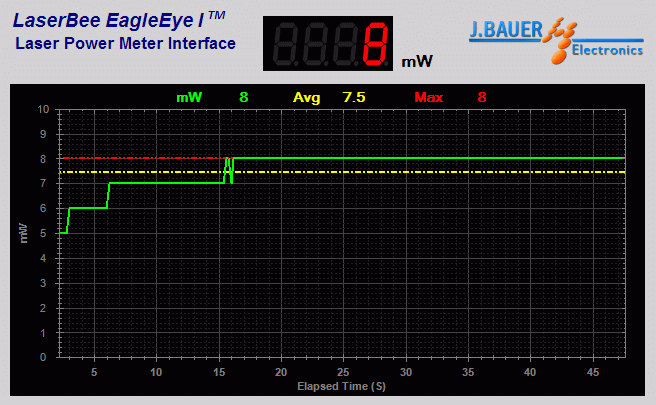Click the x-axis tick label '45'
This screenshot has width=656, height=405.
593,372
